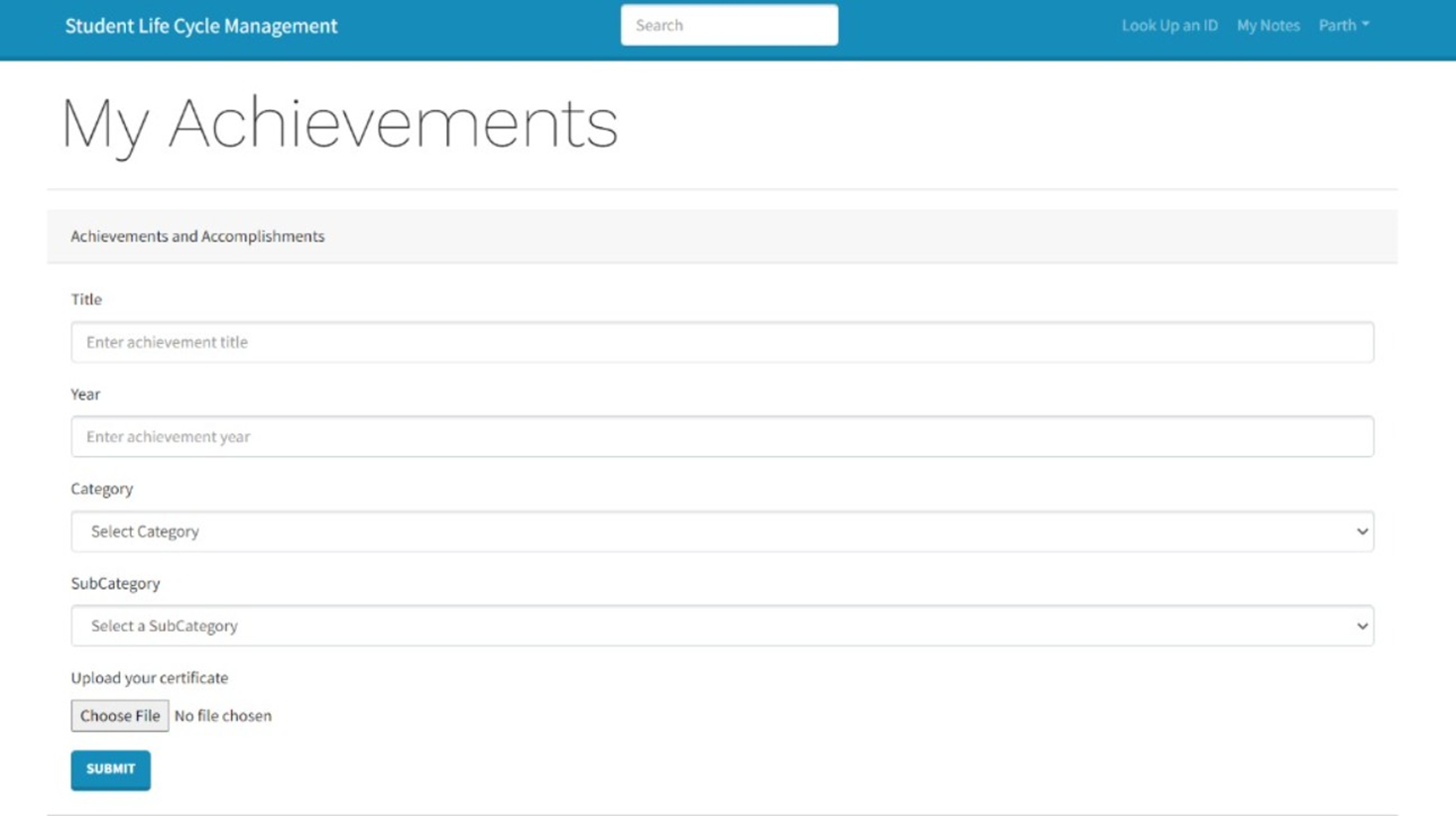This screenshot has width=1456, height=816.
Task: Click Choose File to upload a certificate
Action: click(x=119, y=715)
